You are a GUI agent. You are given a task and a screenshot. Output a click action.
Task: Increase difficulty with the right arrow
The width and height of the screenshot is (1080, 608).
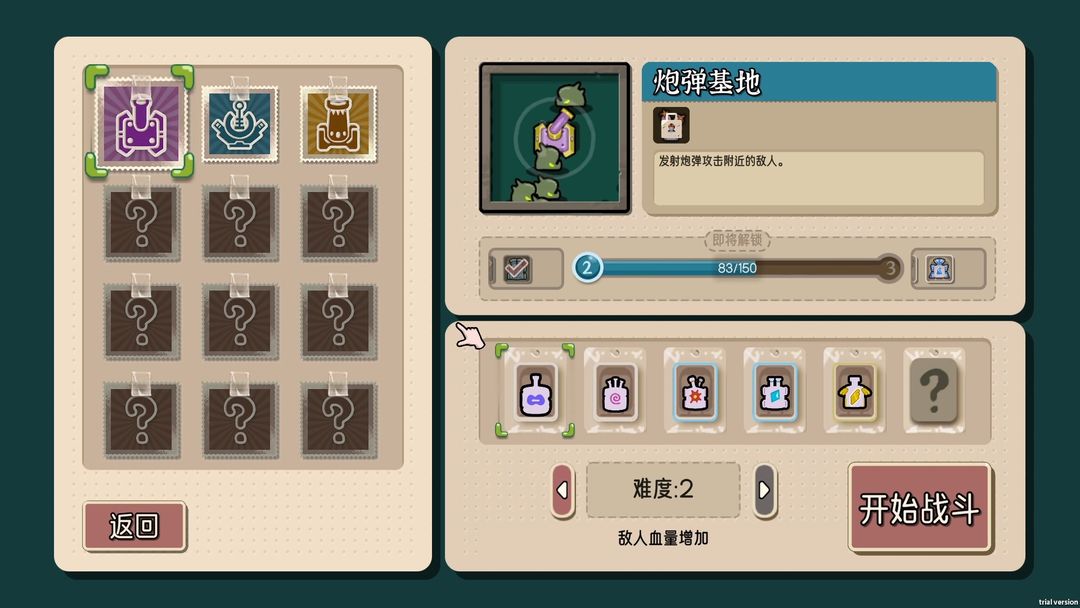(765, 490)
